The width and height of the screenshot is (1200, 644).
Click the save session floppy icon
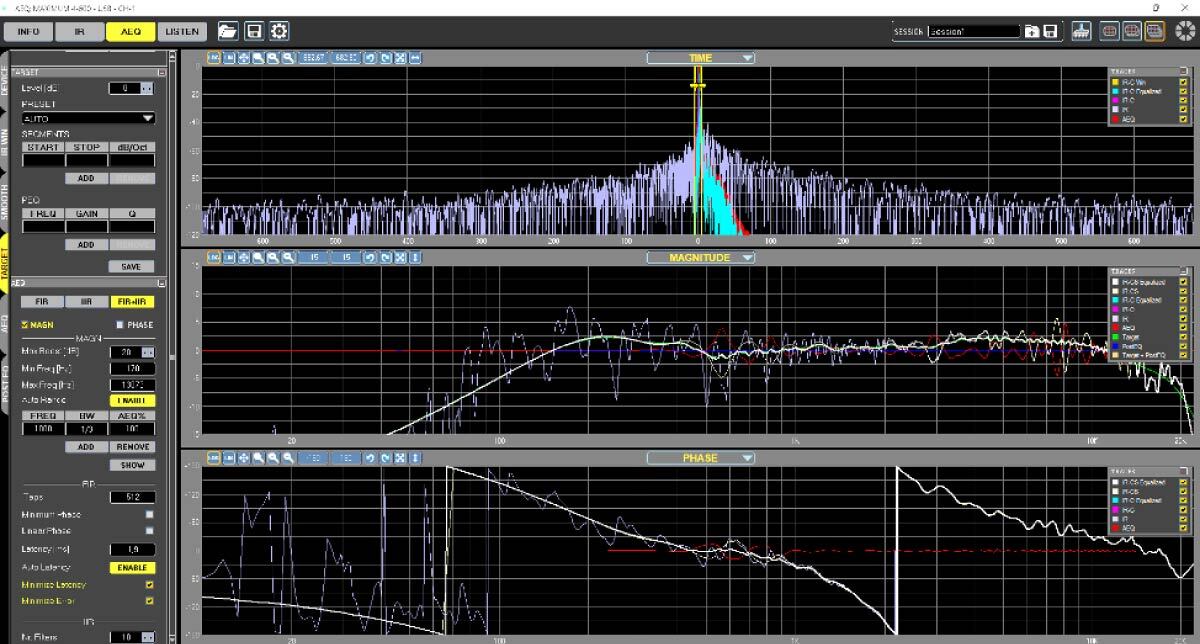click(x=1050, y=32)
